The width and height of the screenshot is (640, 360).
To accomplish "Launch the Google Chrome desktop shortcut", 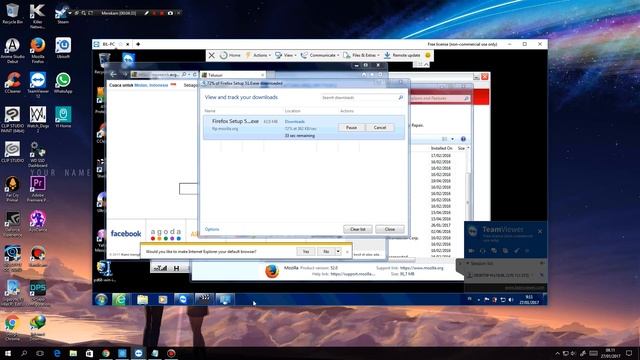I will pyautogui.click(x=12, y=327).
